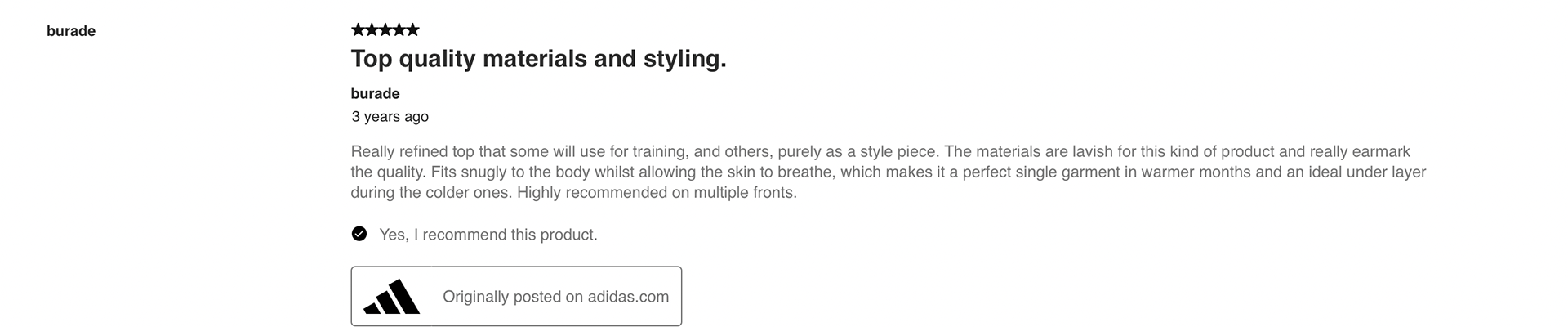Screen dimensions: 1568x327
Task: Click the recommendation checkmark icon
Action: tap(359, 234)
